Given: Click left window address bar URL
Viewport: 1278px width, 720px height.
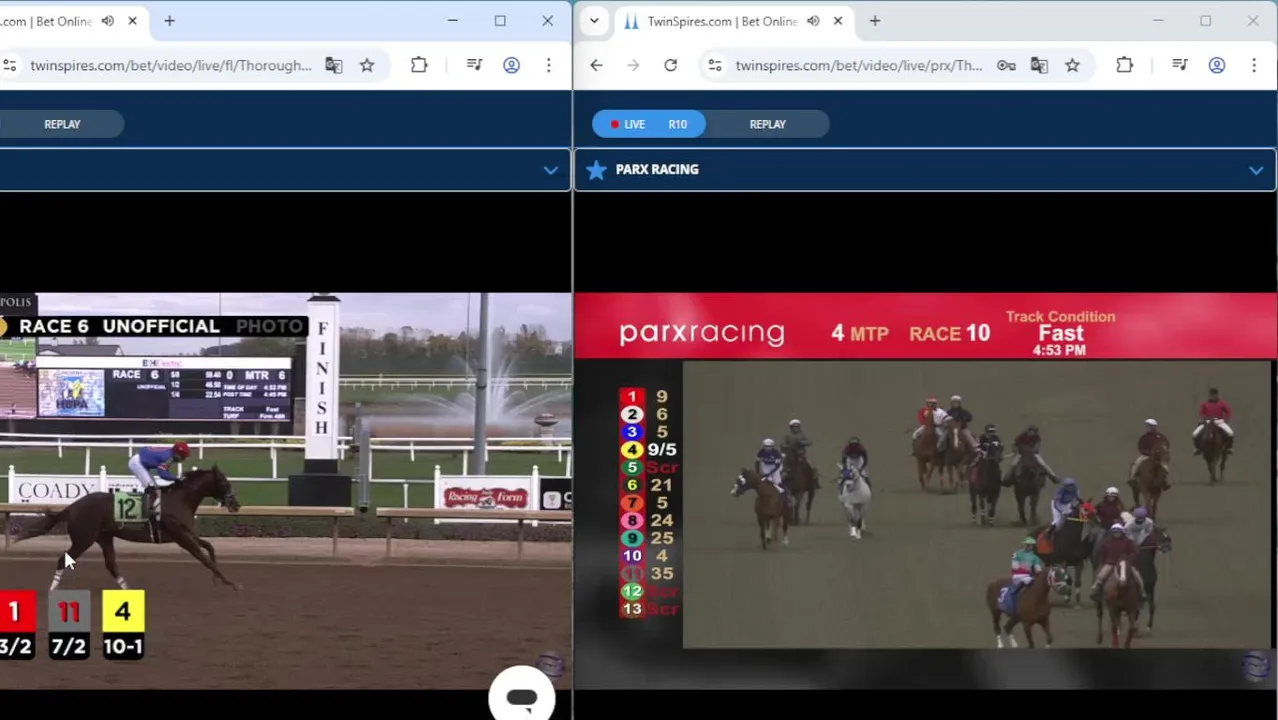Looking at the screenshot, I should click(x=171, y=65).
